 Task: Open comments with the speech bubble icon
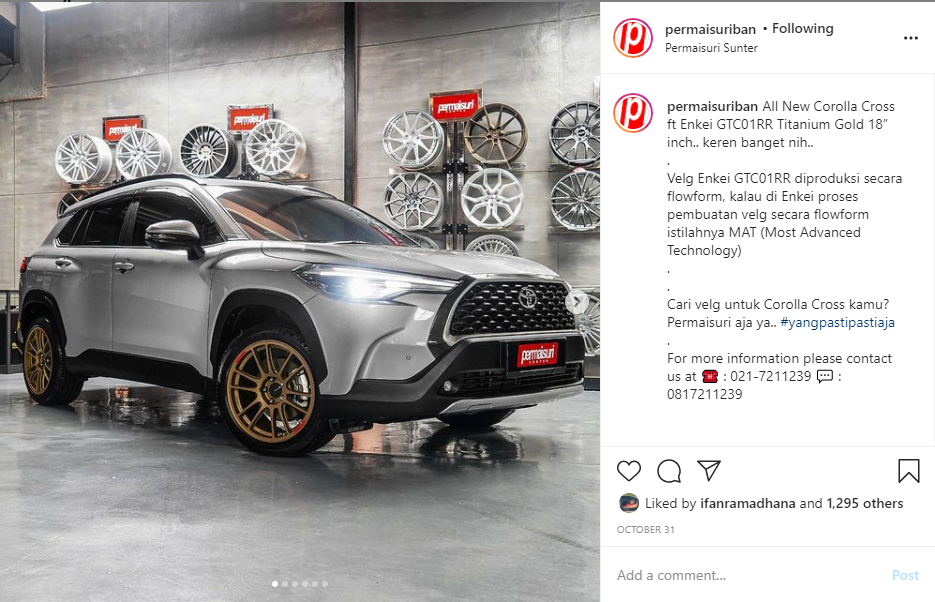pyautogui.click(x=669, y=471)
